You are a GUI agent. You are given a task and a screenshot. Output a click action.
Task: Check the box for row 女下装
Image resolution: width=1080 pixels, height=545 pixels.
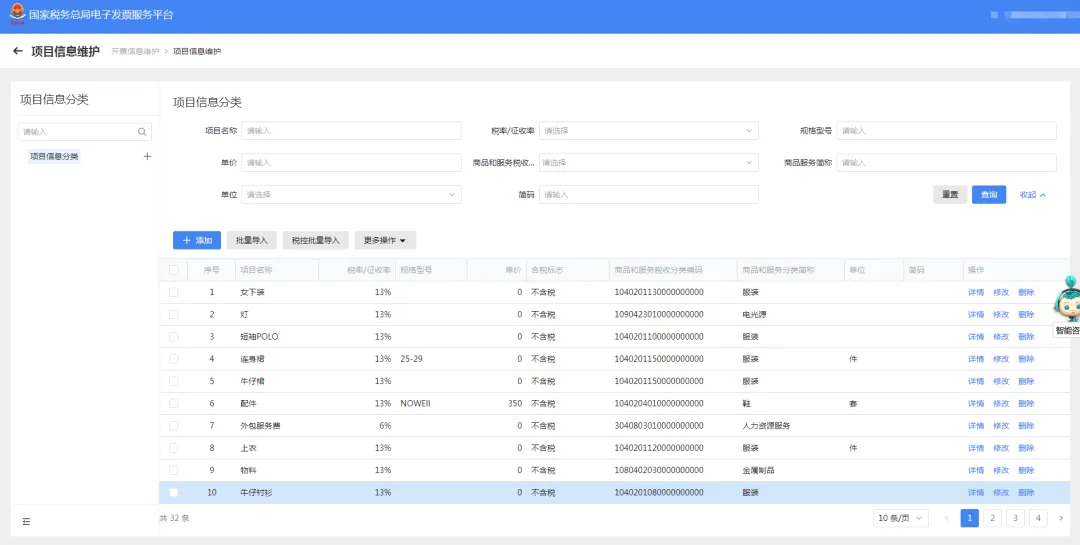coord(174,292)
